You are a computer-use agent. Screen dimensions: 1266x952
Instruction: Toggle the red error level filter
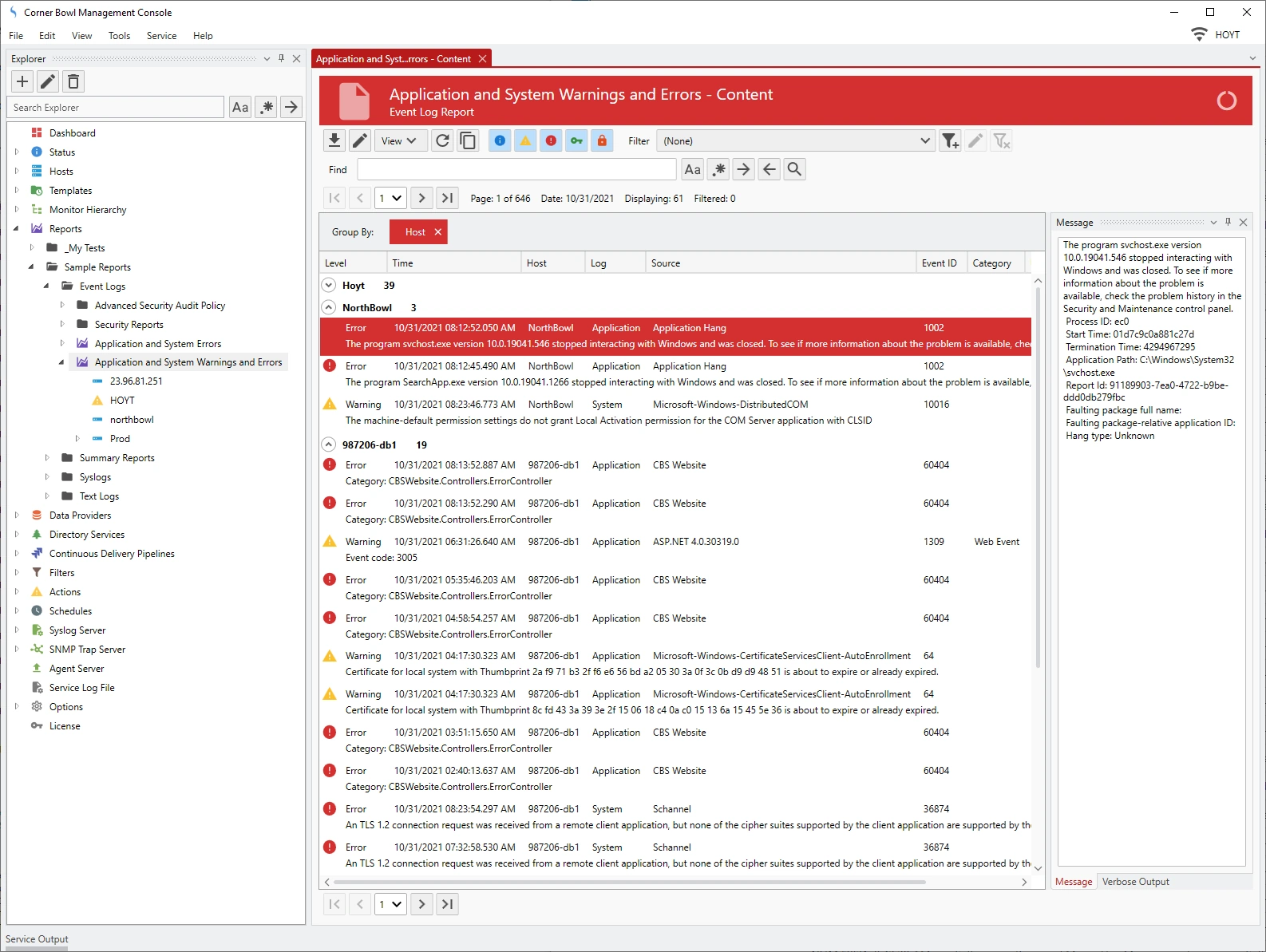point(551,141)
